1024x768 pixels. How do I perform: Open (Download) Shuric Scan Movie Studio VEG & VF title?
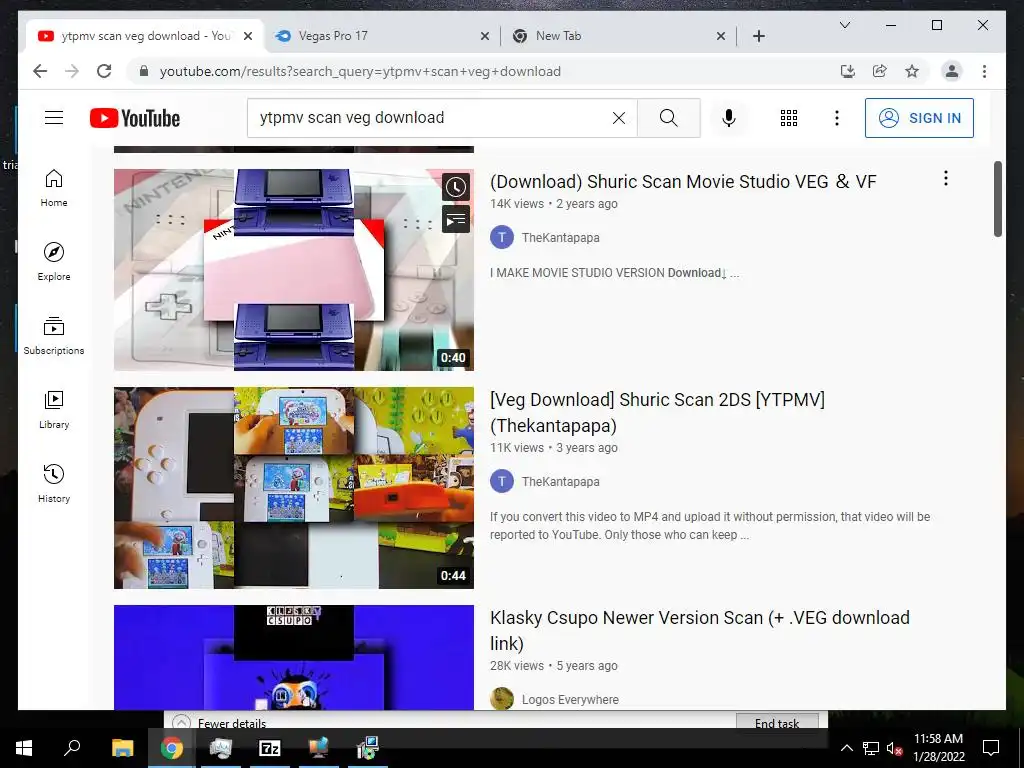(x=683, y=182)
